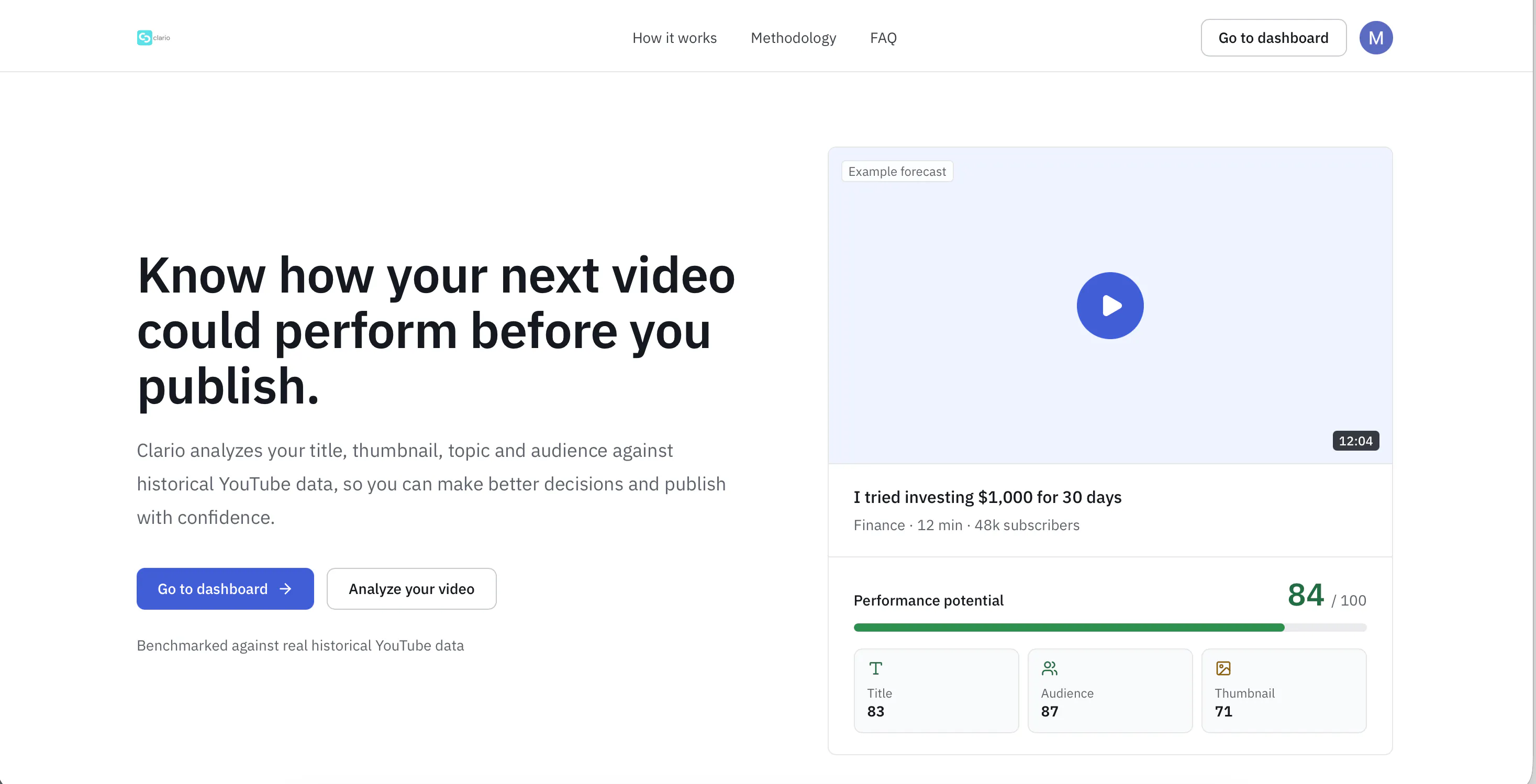This screenshot has width=1536, height=784.
Task: Click the Clario logo in the header
Action: pos(153,38)
